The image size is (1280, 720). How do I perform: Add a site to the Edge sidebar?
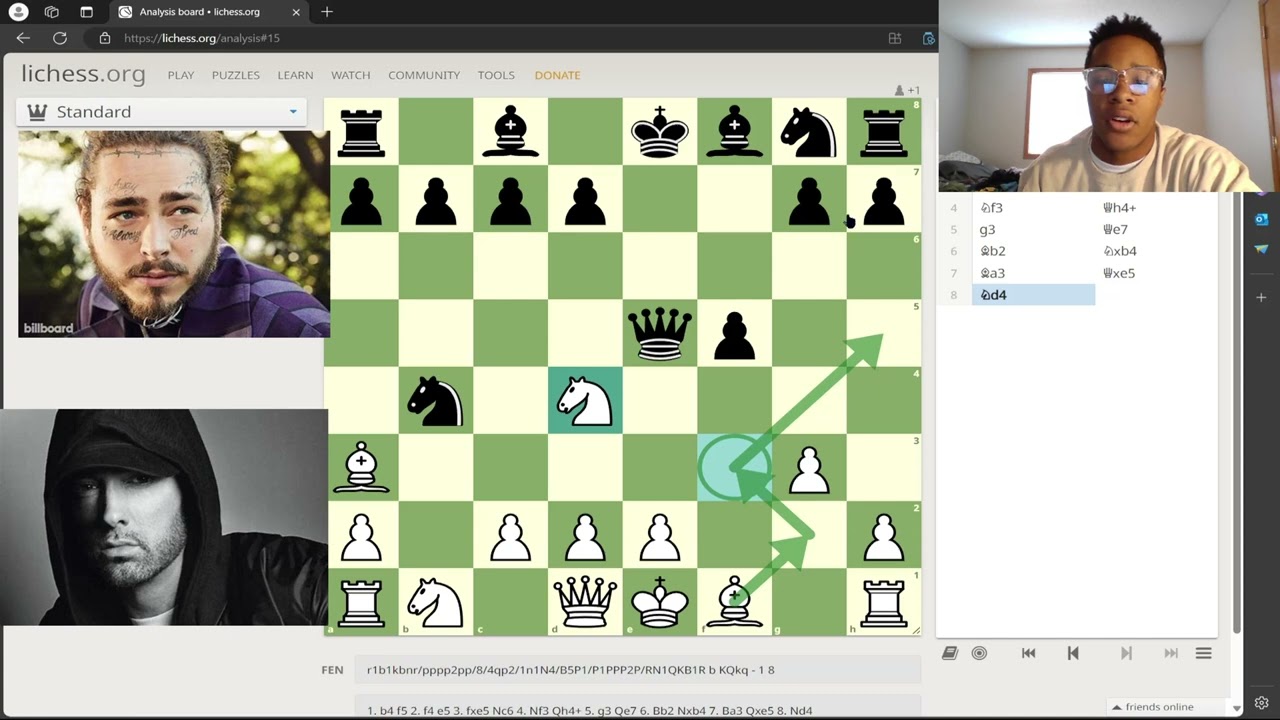[x=1261, y=297]
